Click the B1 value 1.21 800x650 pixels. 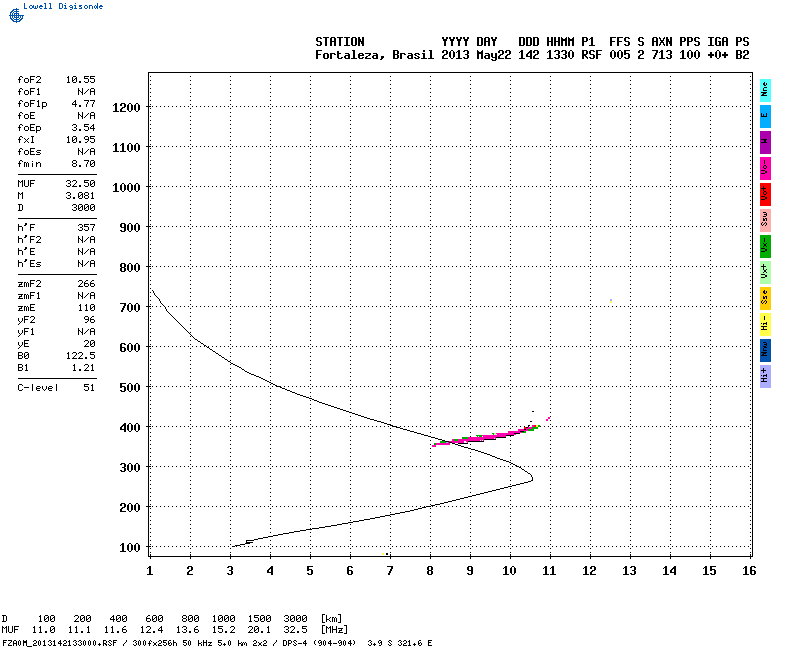point(83,368)
